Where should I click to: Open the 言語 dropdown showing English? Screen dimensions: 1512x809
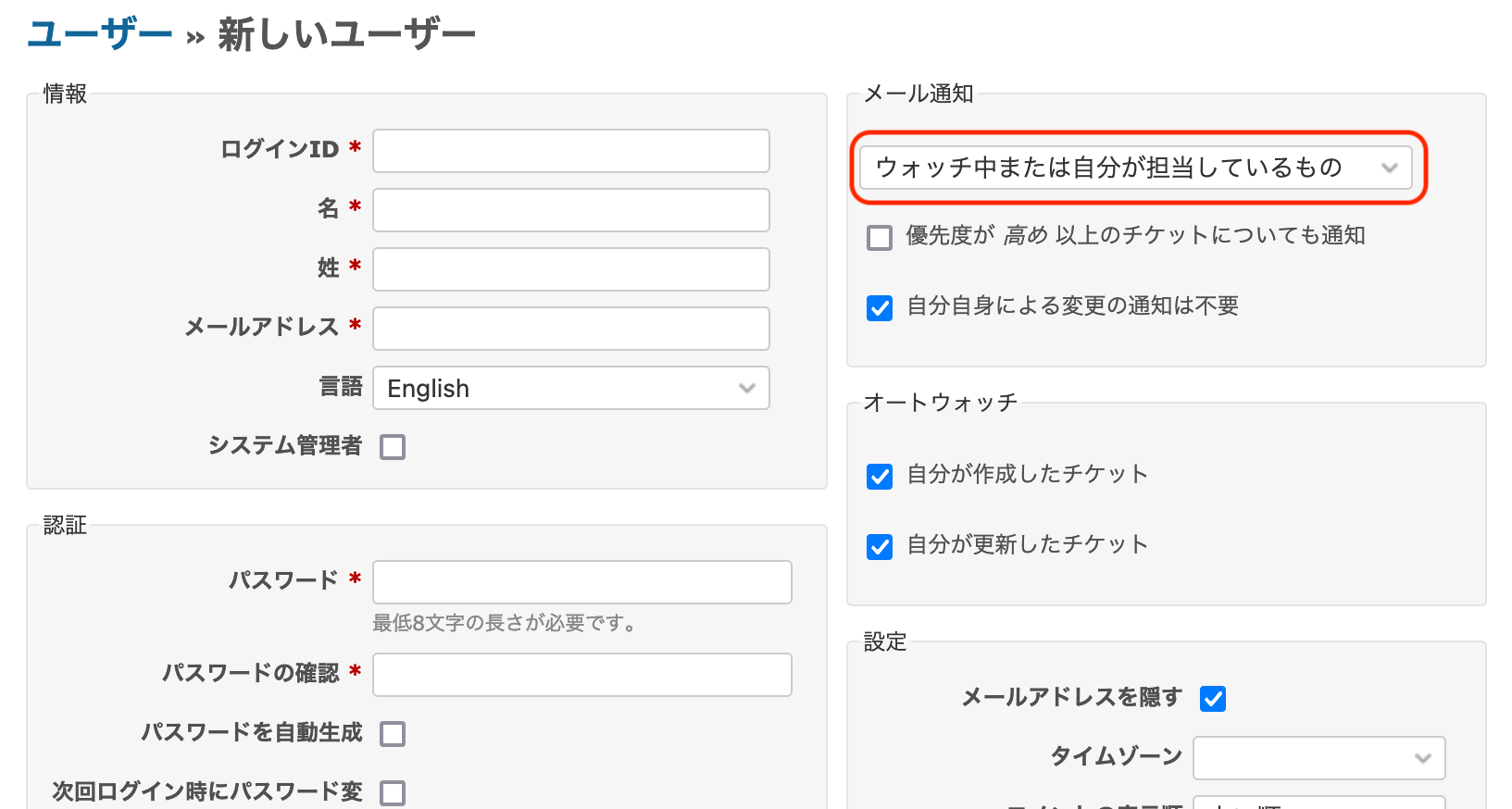pos(570,388)
